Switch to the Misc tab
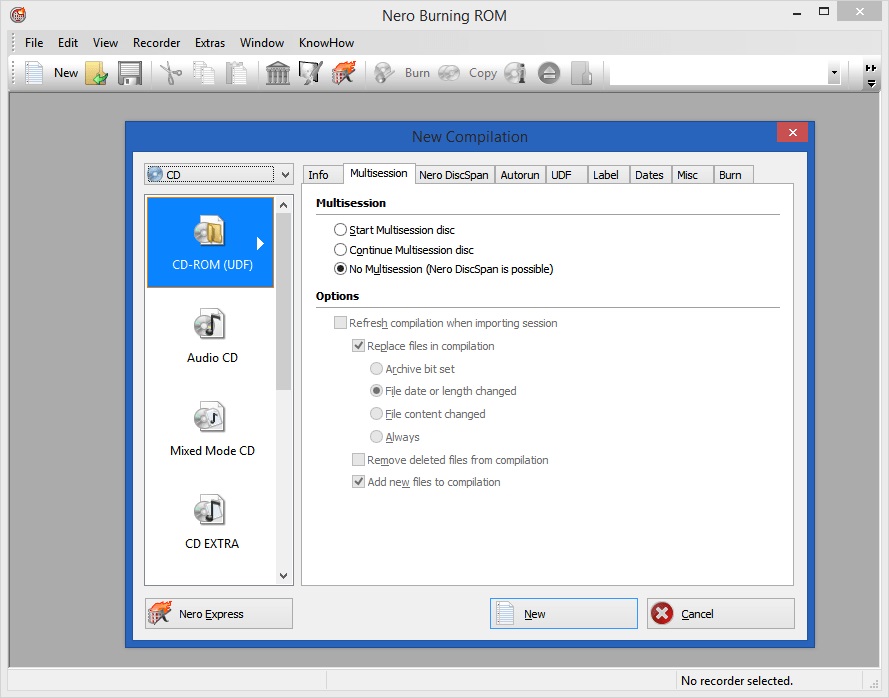Viewport: 889px width, 698px height. pos(692,175)
